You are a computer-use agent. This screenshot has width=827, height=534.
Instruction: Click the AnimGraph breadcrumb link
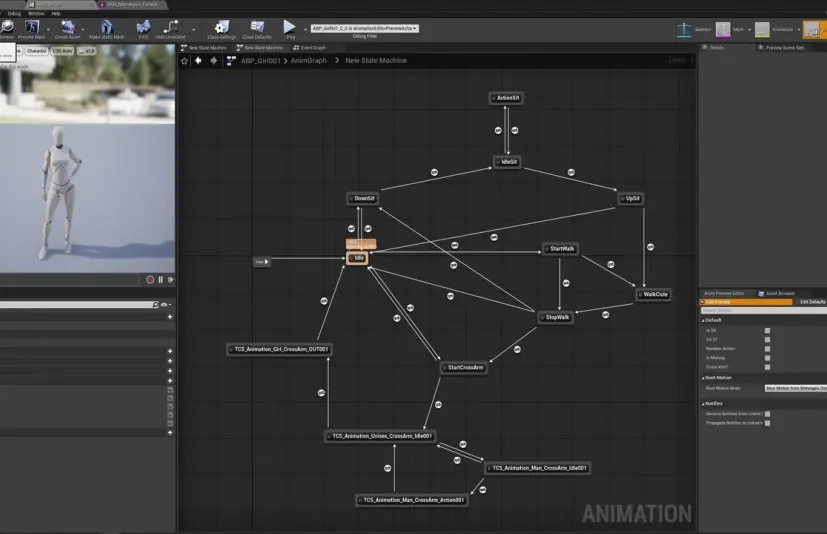point(309,61)
